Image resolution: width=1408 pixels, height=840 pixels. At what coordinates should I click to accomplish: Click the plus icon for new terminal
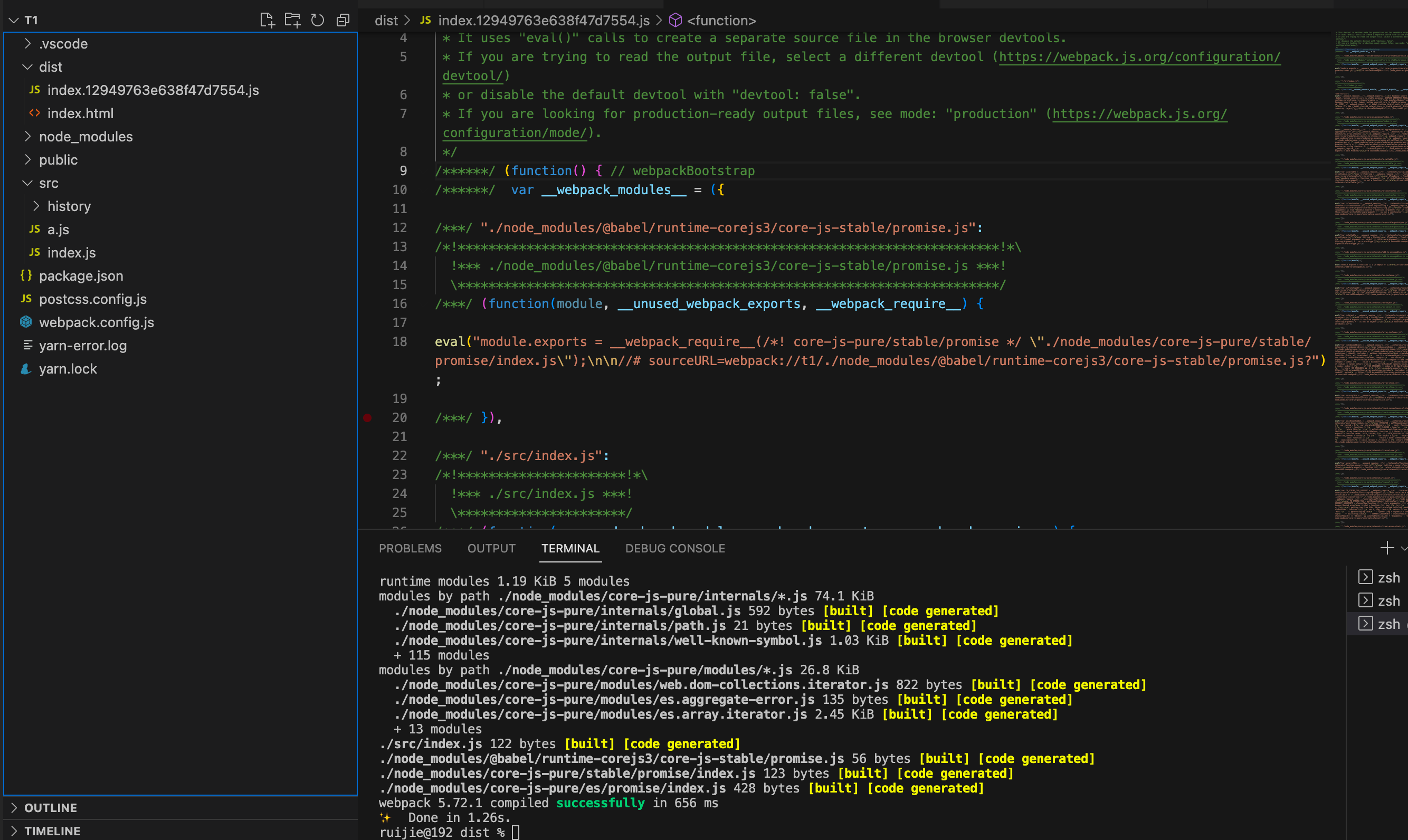[1386, 548]
